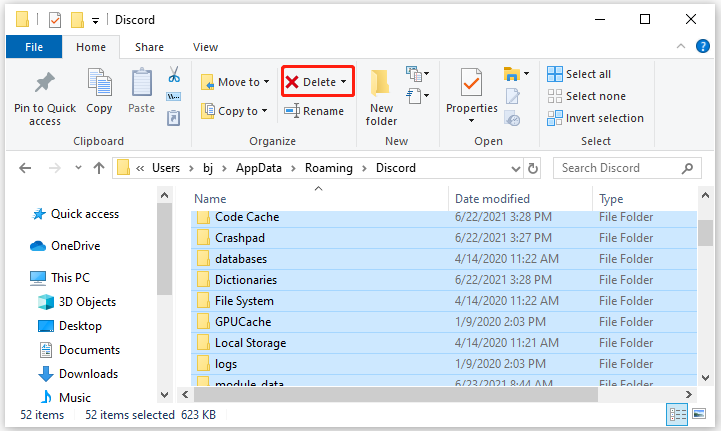Click the History icon in Open group
Viewport: 721px width, 431px height.
(512, 118)
